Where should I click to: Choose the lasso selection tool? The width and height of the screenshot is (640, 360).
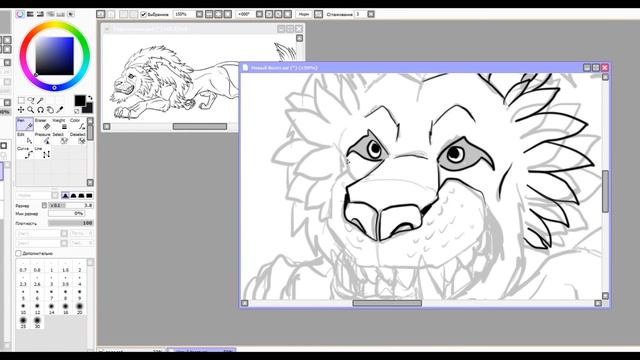[x=31, y=100]
